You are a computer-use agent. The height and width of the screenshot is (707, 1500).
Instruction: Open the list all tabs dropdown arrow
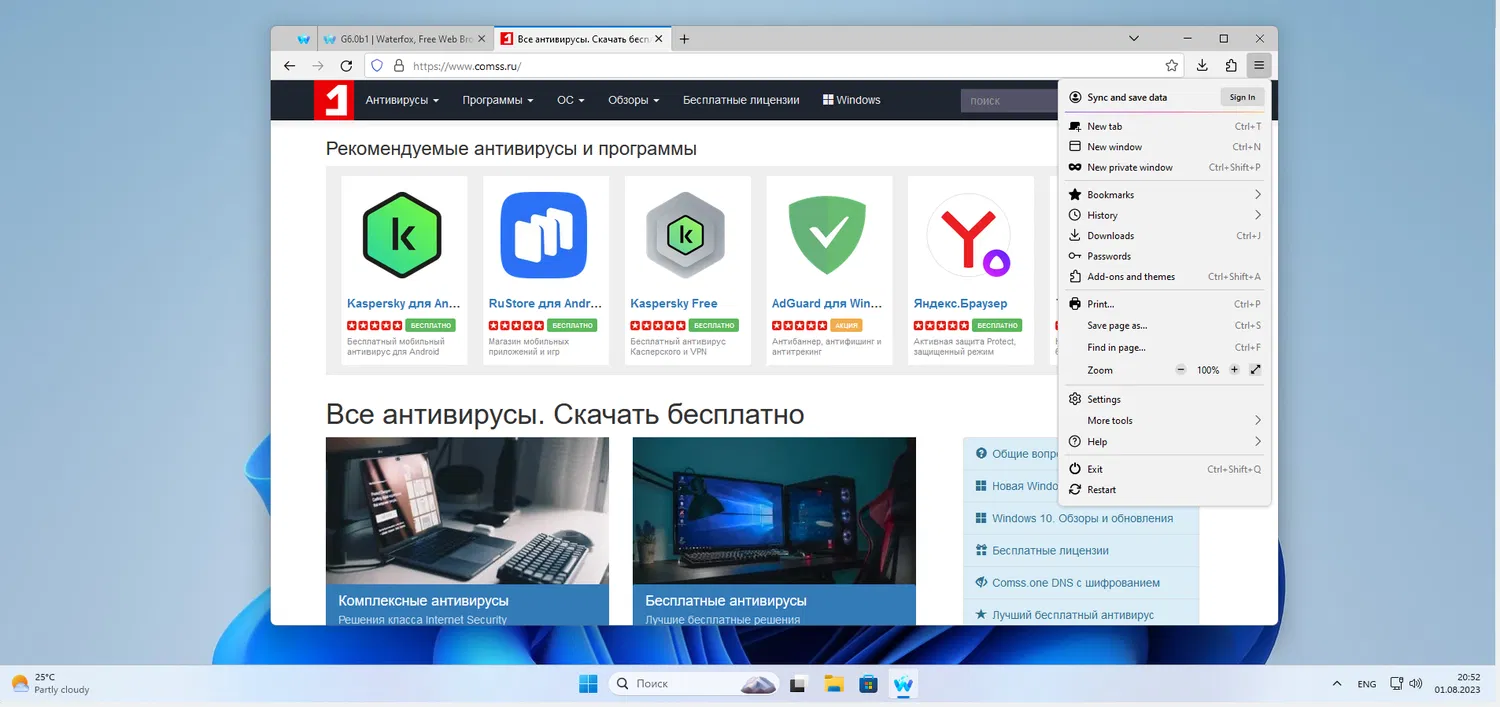[1134, 39]
